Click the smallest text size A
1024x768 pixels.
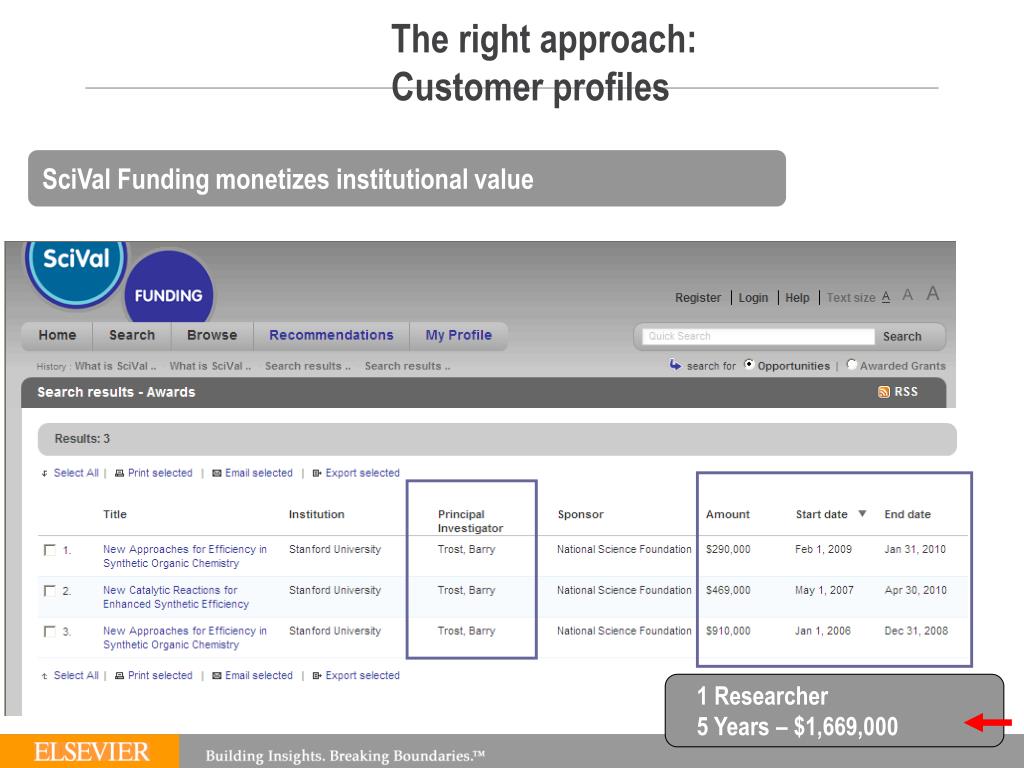(886, 297)
